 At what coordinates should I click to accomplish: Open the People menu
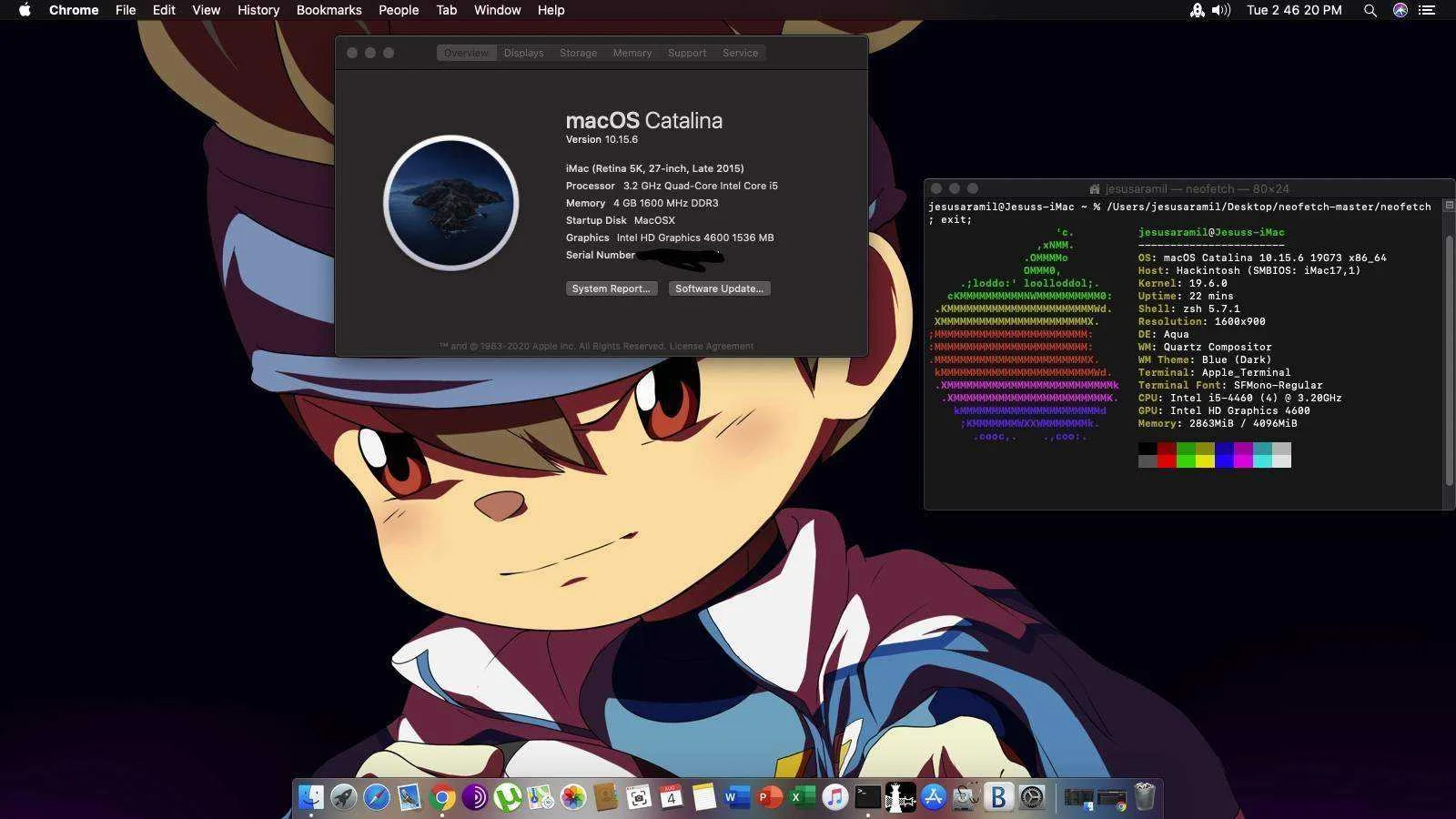(399, 10)
